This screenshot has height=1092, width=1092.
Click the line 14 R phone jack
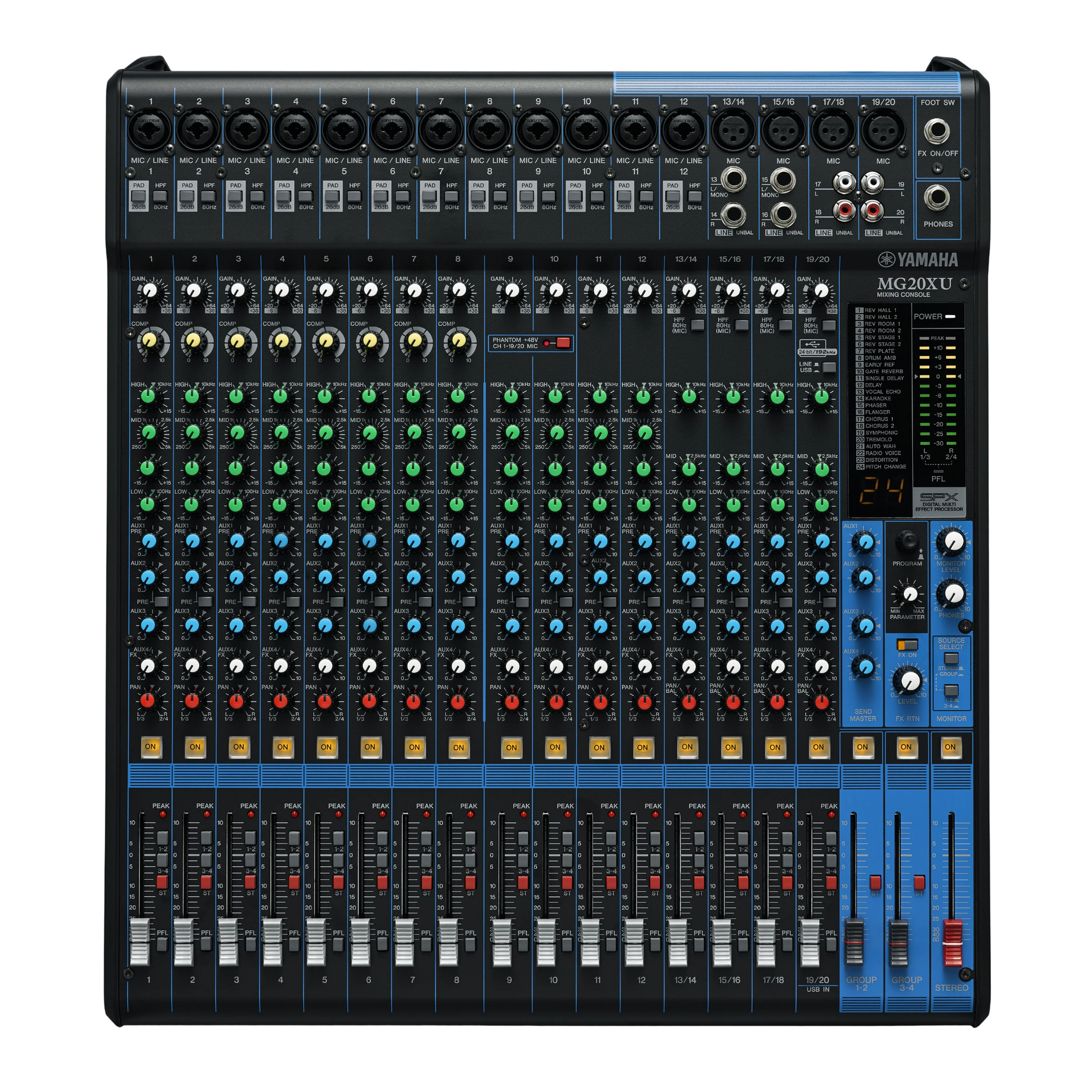pos(733,215)
